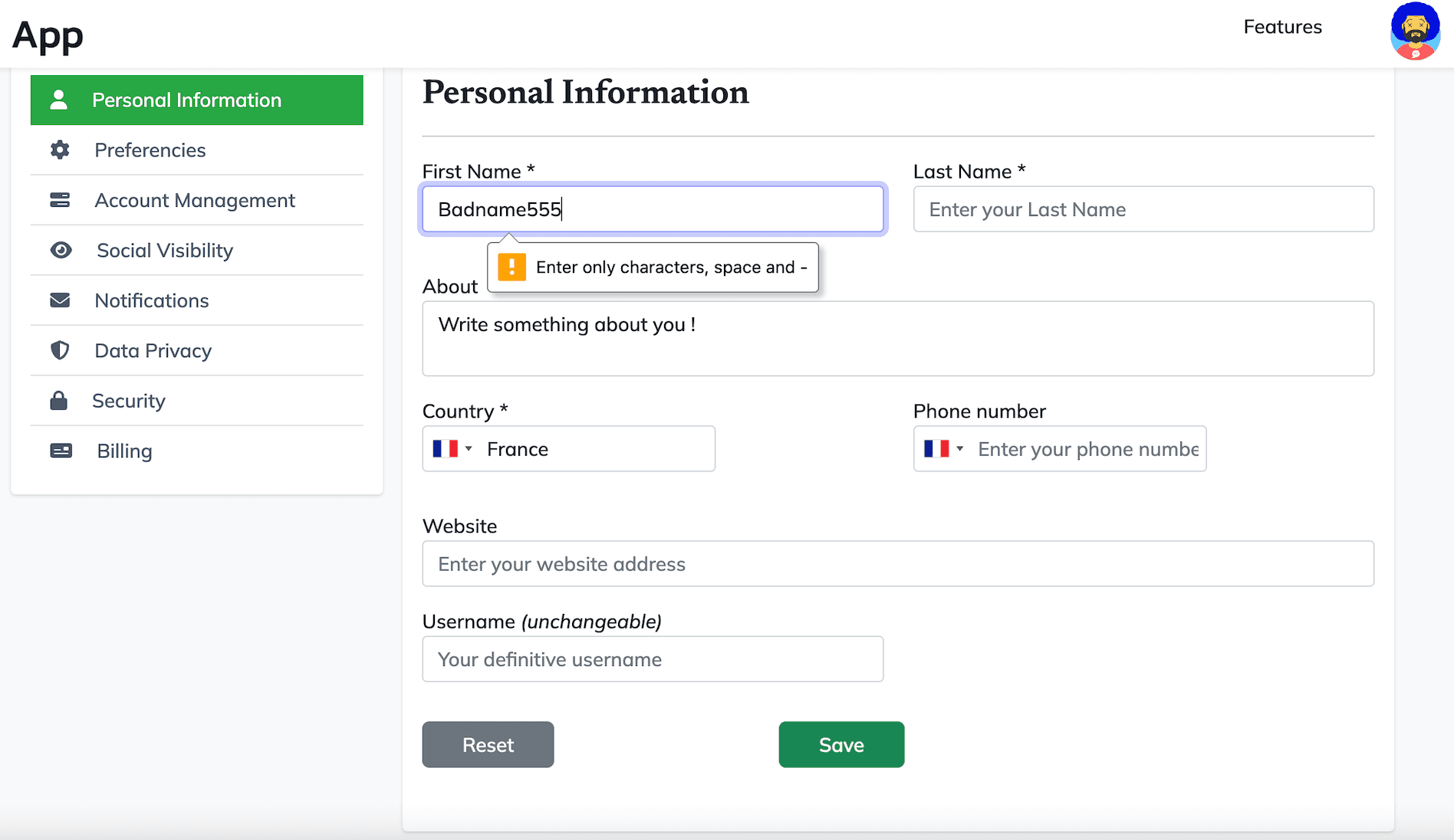Click the envelope icon for Notifications
Viewport: 1454px width, 840px height.
point(60,300)
